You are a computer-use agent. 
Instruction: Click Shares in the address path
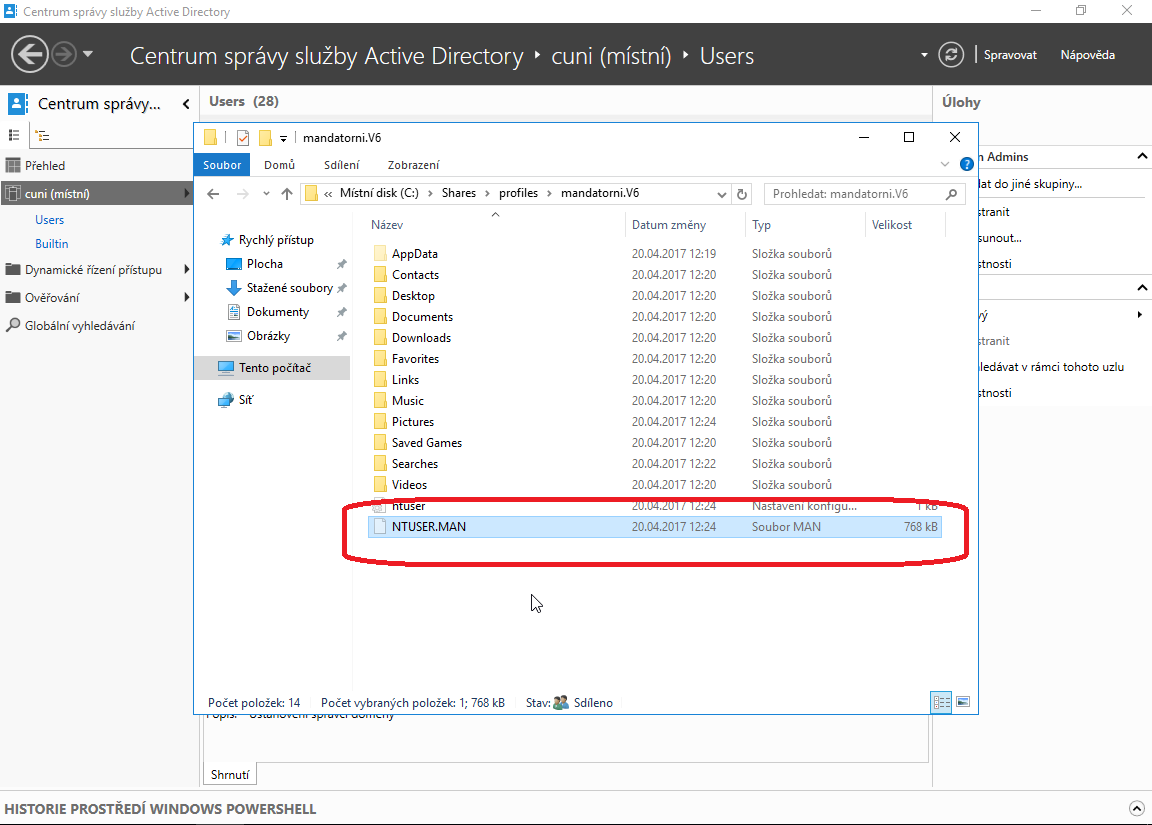pyautogui.click(x=458, y=193)
